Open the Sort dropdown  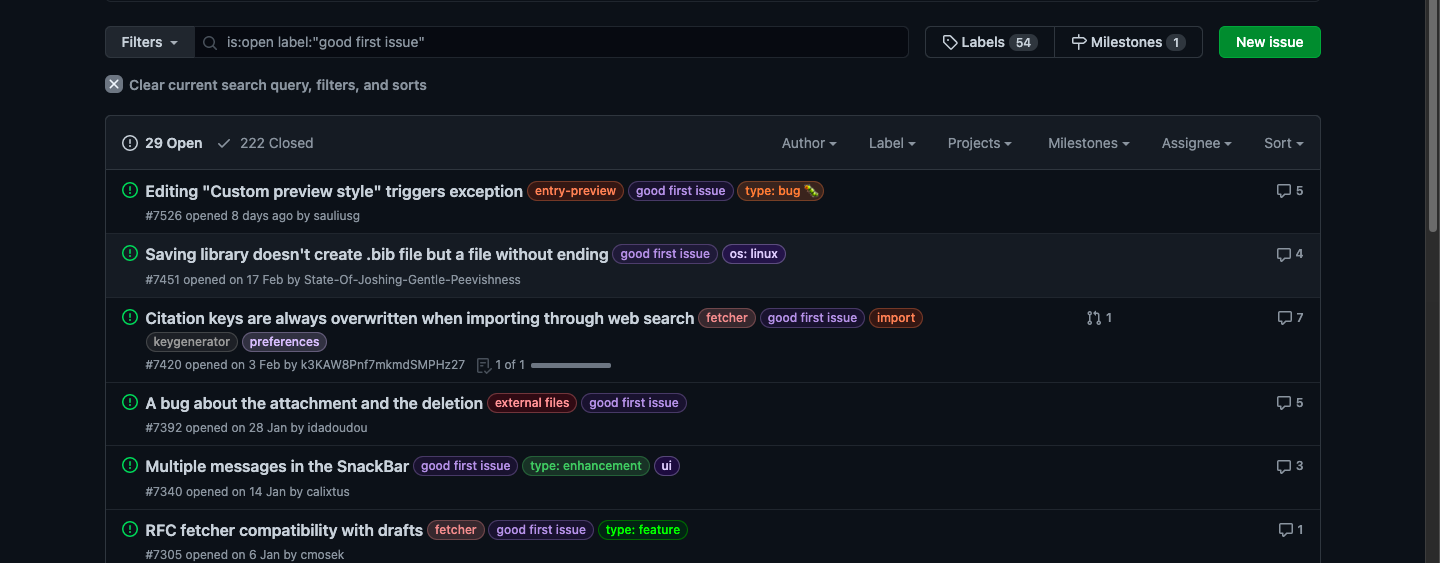[x=1283, y=143]
